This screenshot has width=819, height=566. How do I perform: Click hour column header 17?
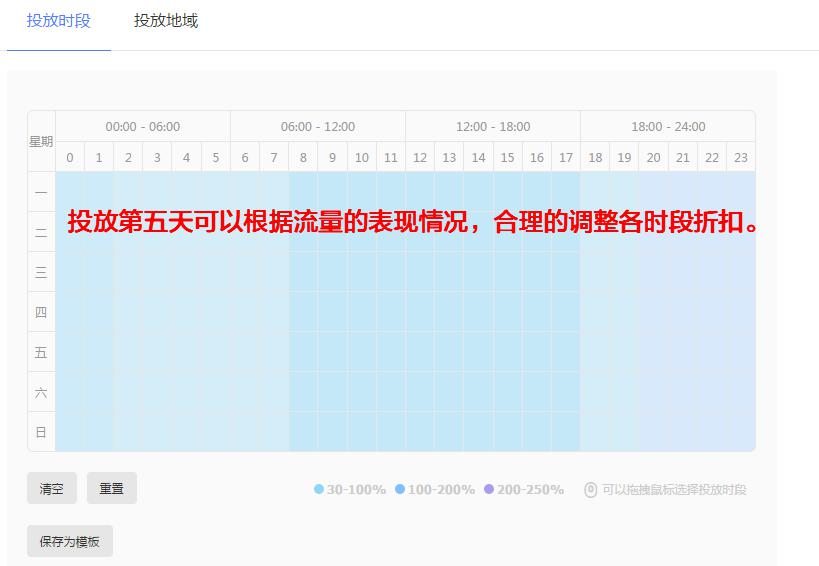[x=566, y=157]
